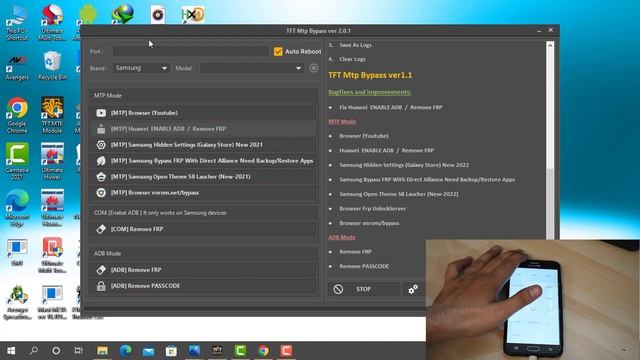The width and height of the screenshot is (640, 360).
Task: Click the "Bugfixes and improvements:" text
Action: point(369,92)
